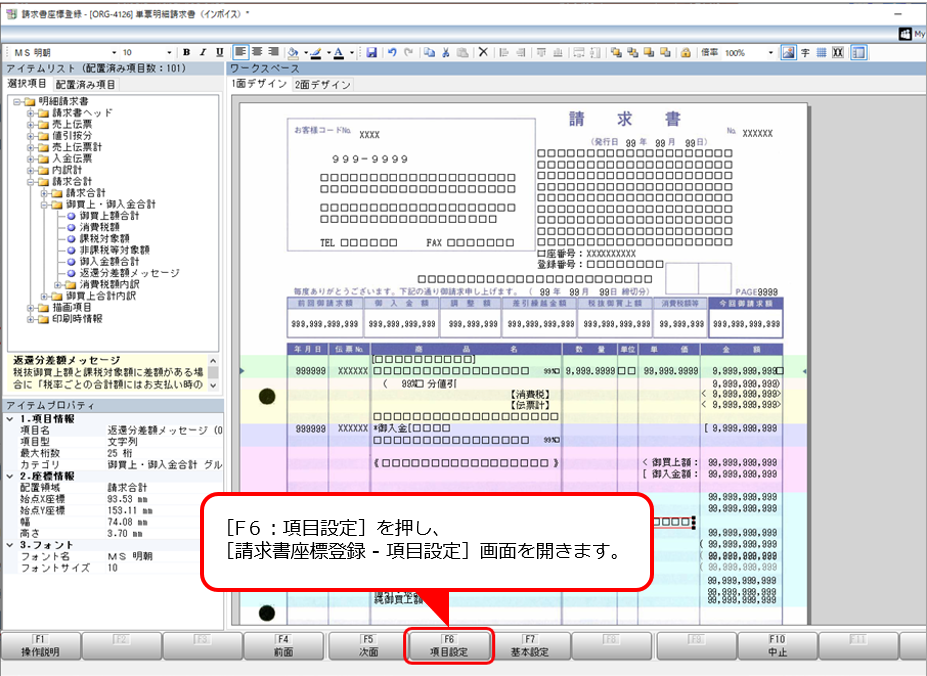Viewport: 927px width, 676px height.
Task: Click second layer-order icon in toolbar
Action: click(x=633, y=53)
